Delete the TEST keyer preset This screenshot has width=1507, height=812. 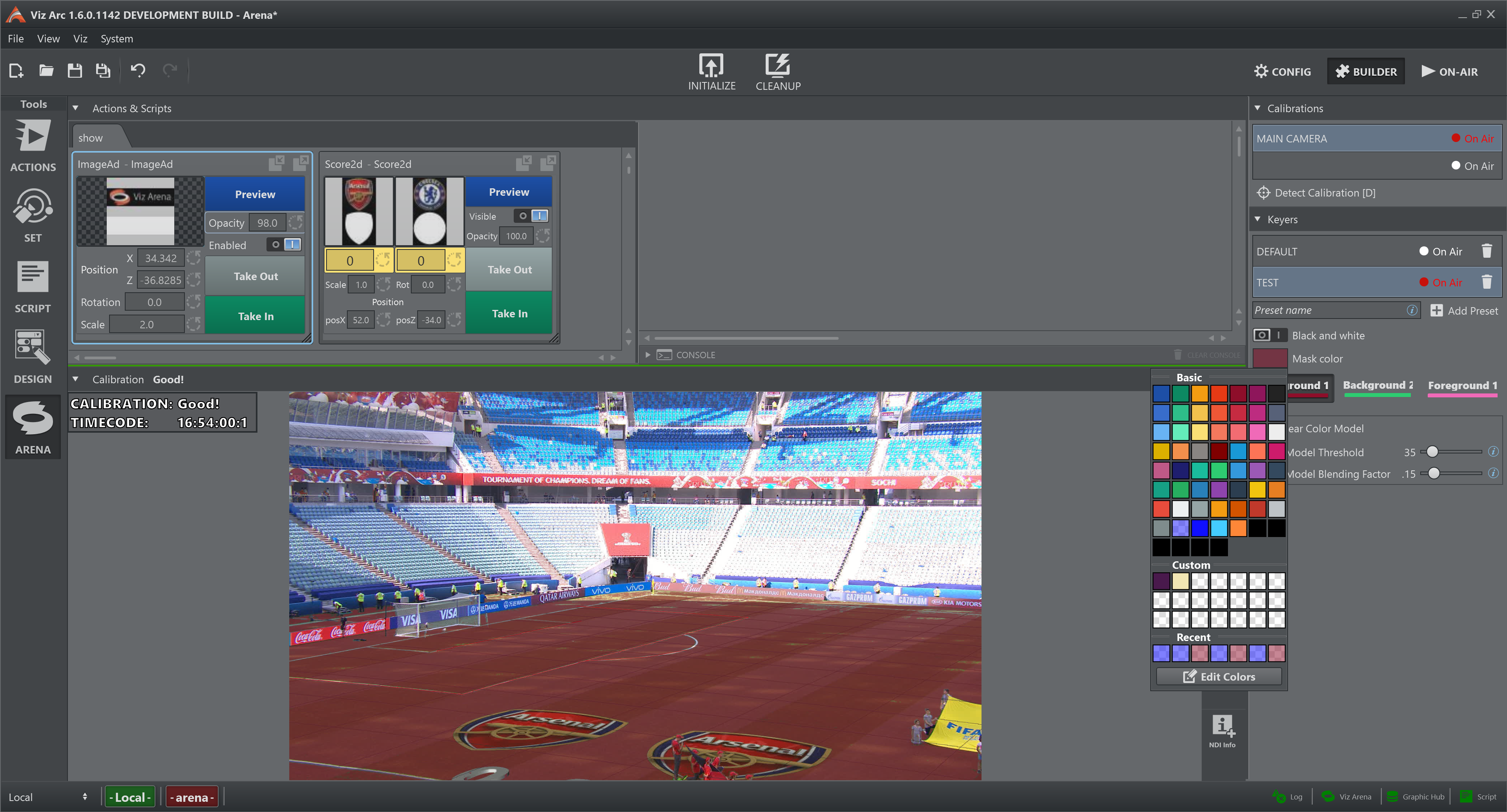click(x=1487, y=282)
